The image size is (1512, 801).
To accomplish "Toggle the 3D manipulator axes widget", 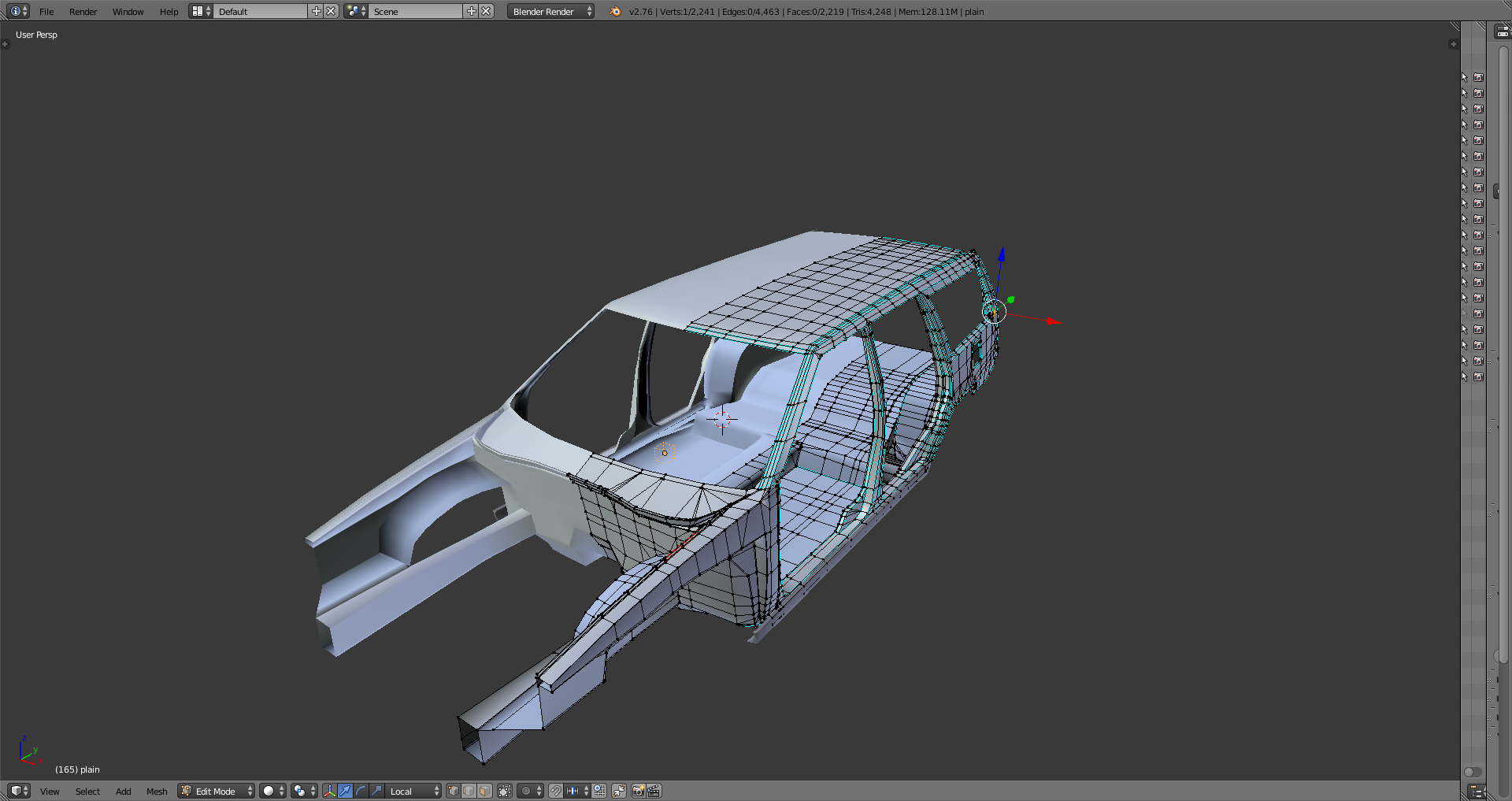I will [x=329, y=791].
